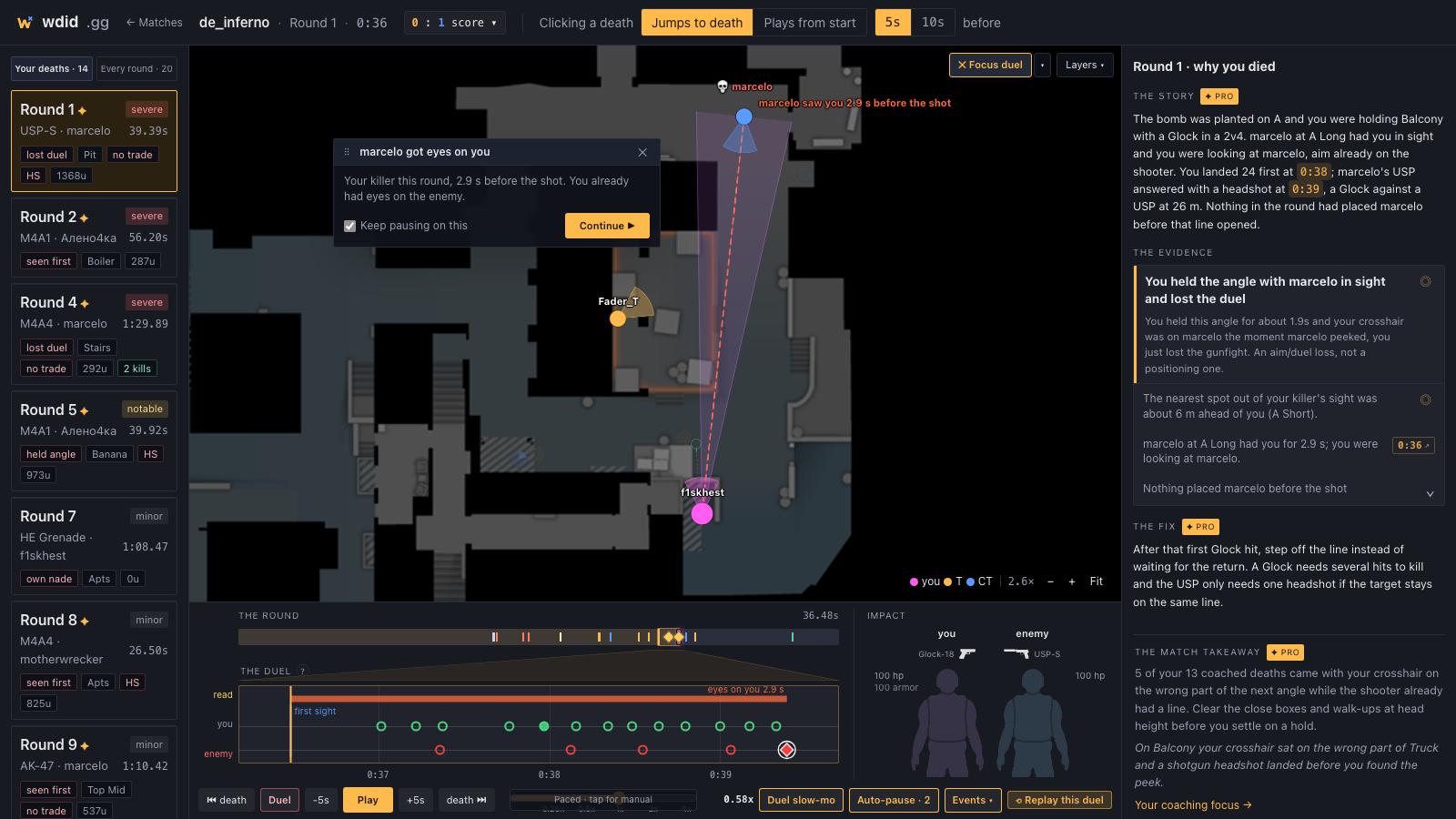Jump to 0:38 timestamp in story

[x=1313, y=172]
